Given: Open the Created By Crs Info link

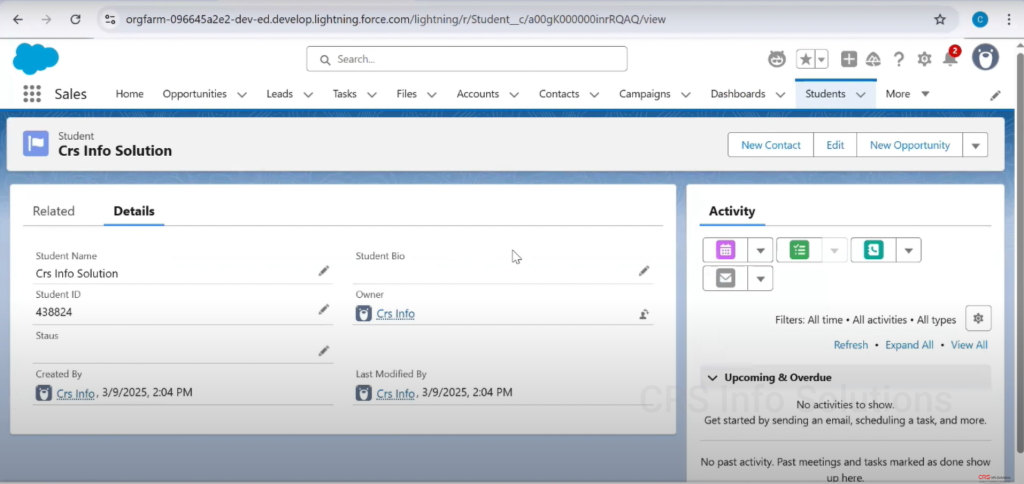Looking at the screenshot, I should pos(76,393).
